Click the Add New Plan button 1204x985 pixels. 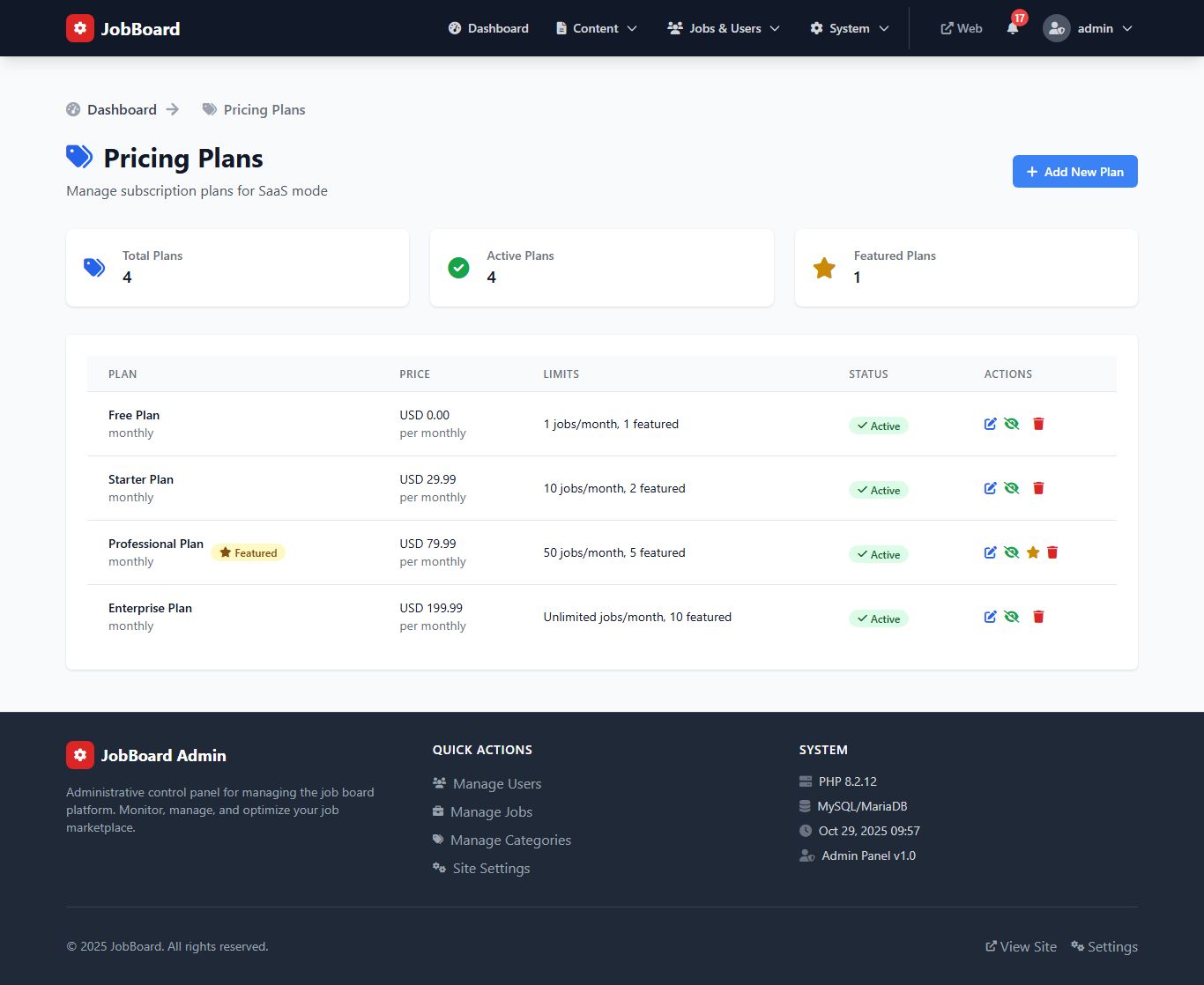pos(1074,172)
